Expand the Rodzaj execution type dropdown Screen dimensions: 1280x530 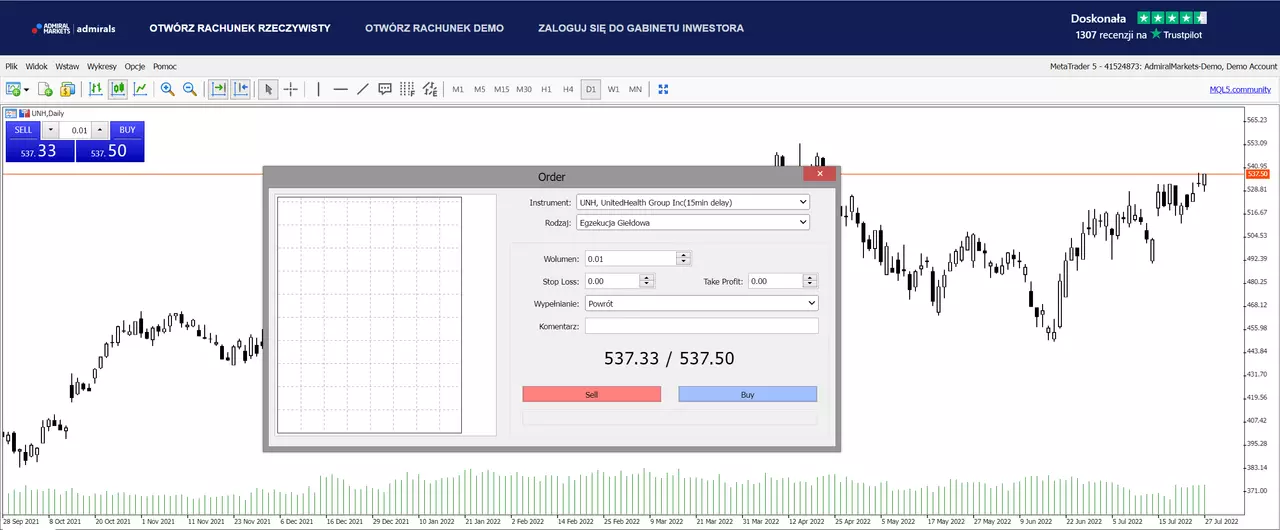pos(693,223)
